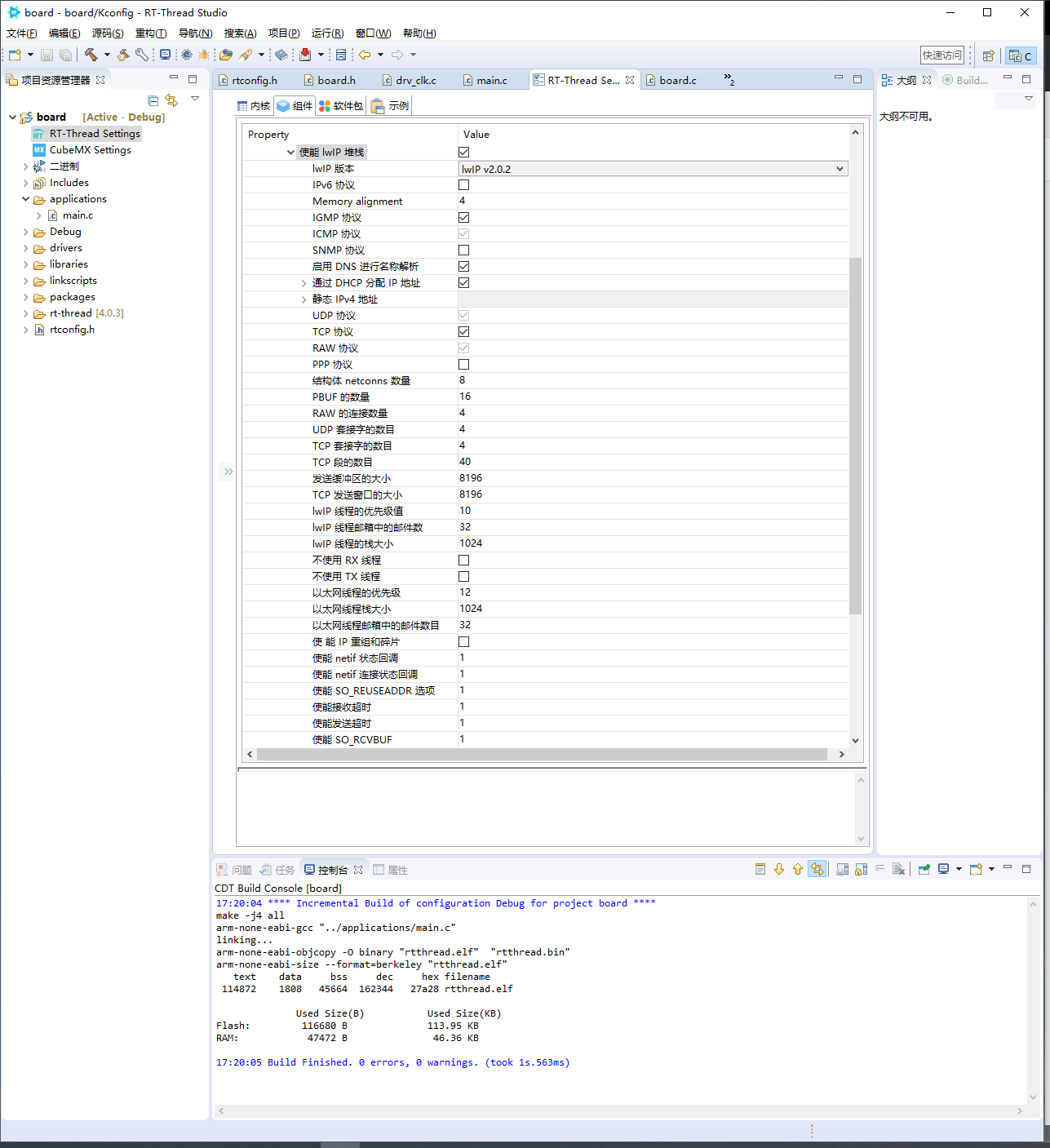Switch to the 内核 tab
The height and width of the screenshot is (1148, 1050).
(254, 106)
